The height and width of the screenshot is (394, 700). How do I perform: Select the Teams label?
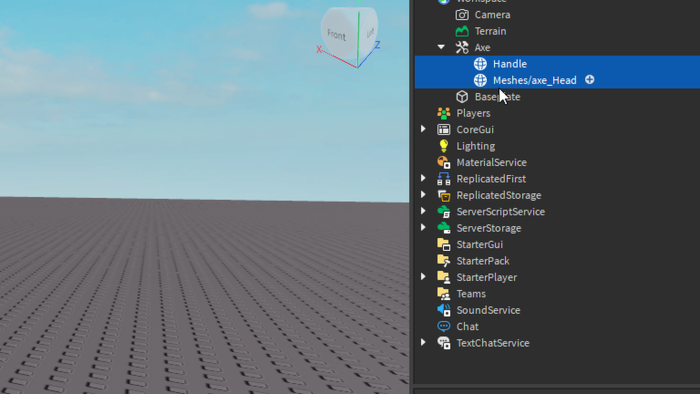(471, 294)
